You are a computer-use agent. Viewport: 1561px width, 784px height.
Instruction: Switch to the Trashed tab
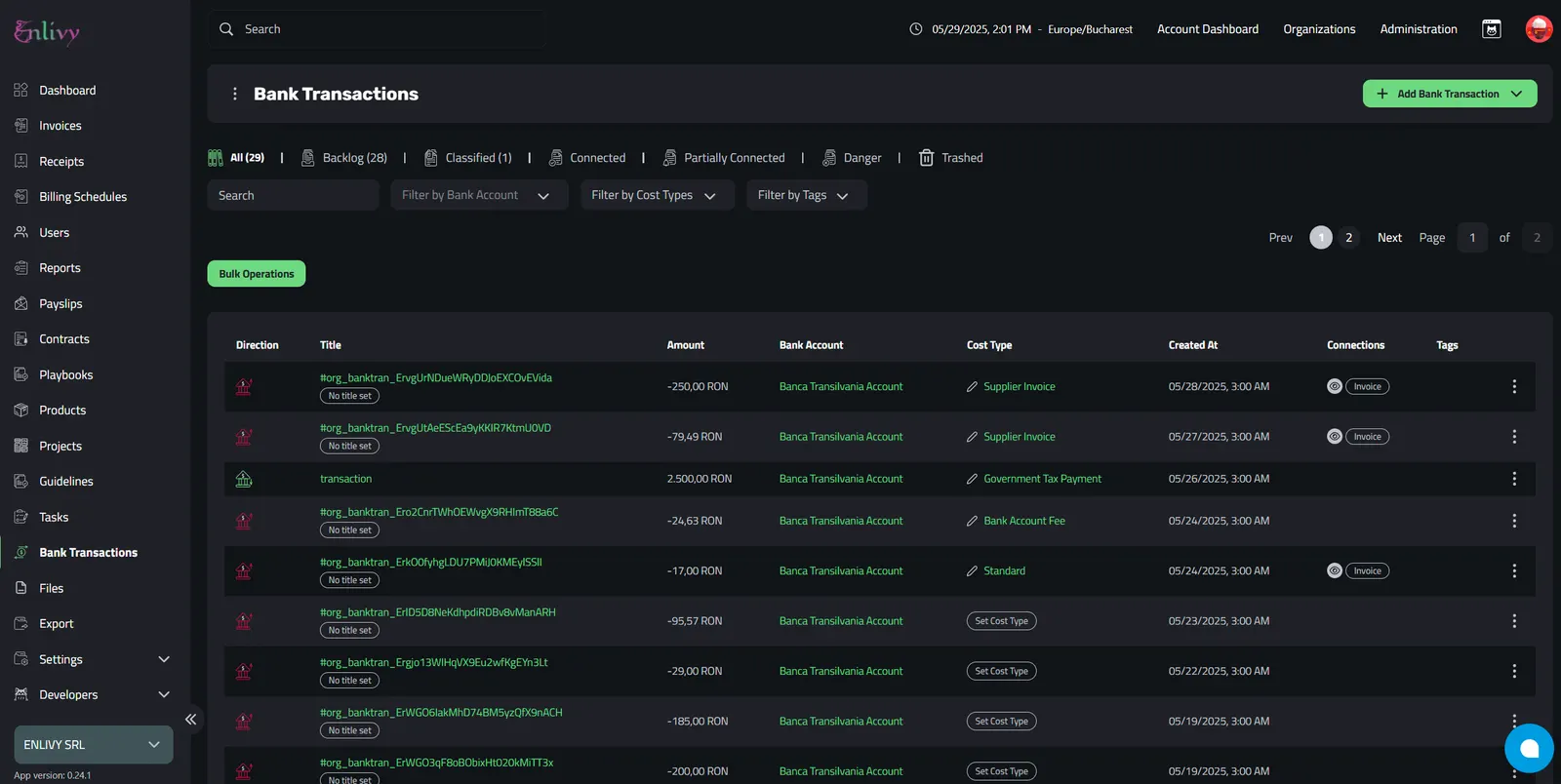(951, 158)
